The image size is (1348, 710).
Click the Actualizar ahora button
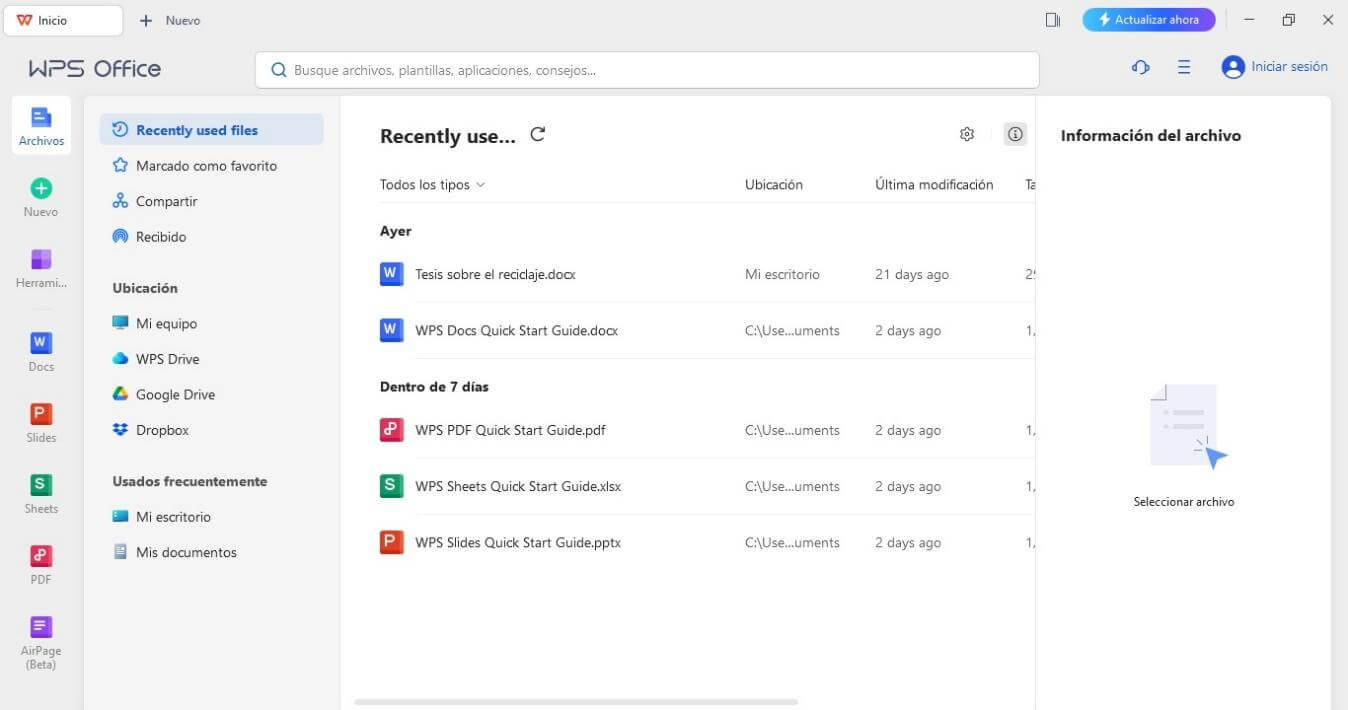tap(1148, 20)
